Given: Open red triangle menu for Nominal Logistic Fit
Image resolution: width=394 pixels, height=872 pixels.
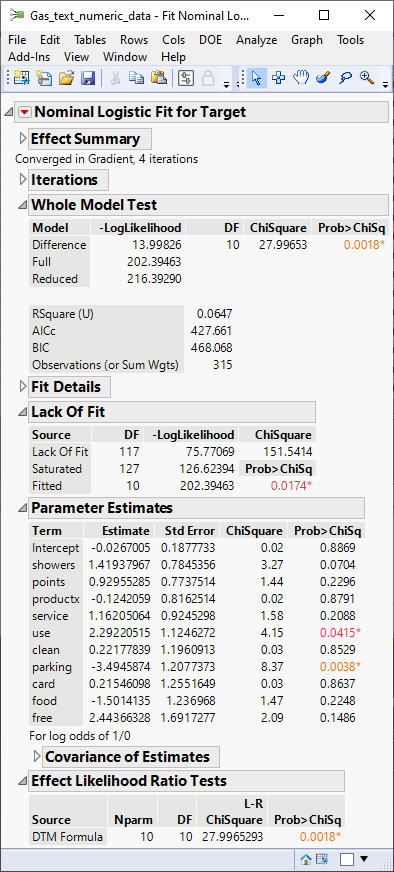Looking at the screenshot, I should click(x=25, y=112).
